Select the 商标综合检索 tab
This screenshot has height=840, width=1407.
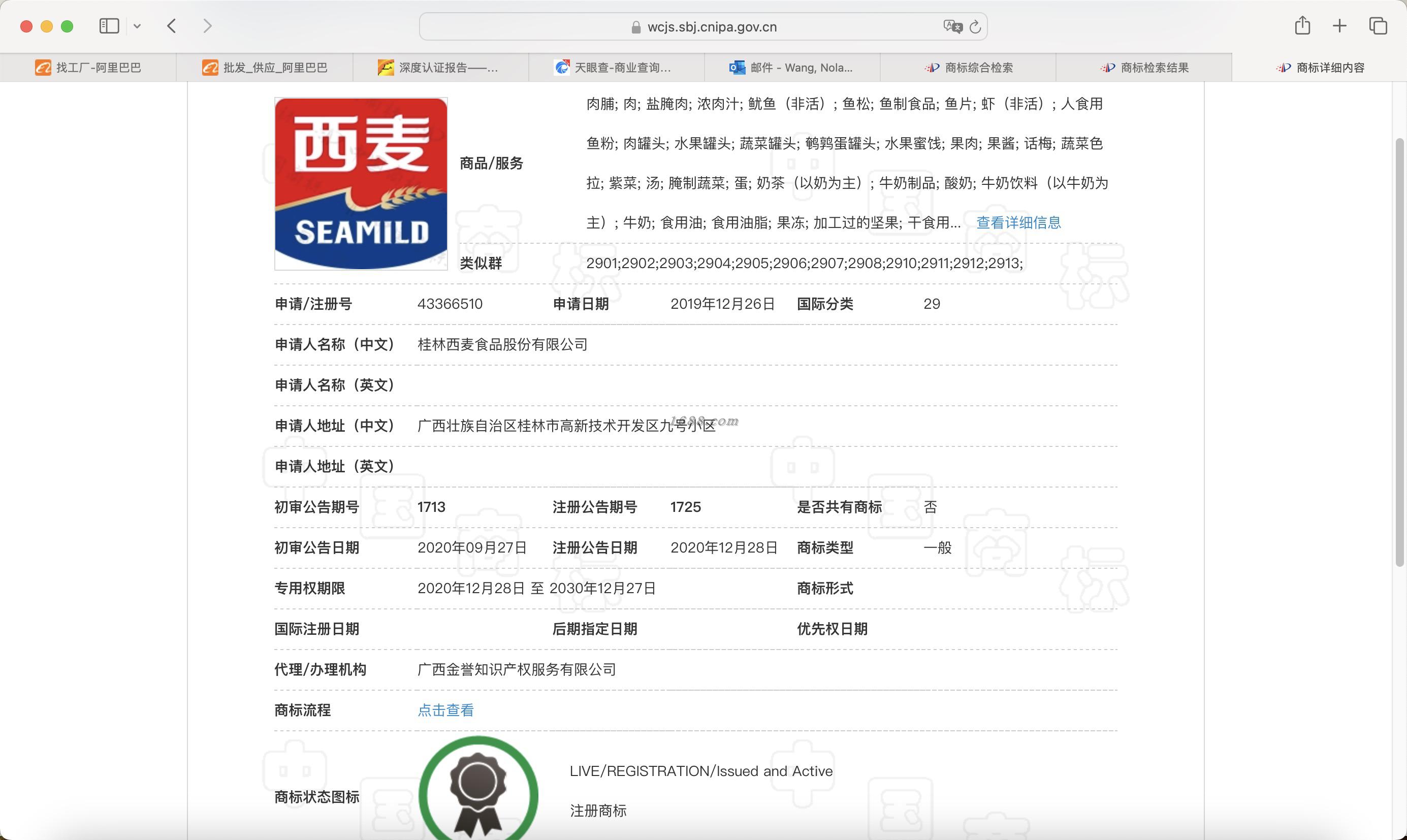968,68
